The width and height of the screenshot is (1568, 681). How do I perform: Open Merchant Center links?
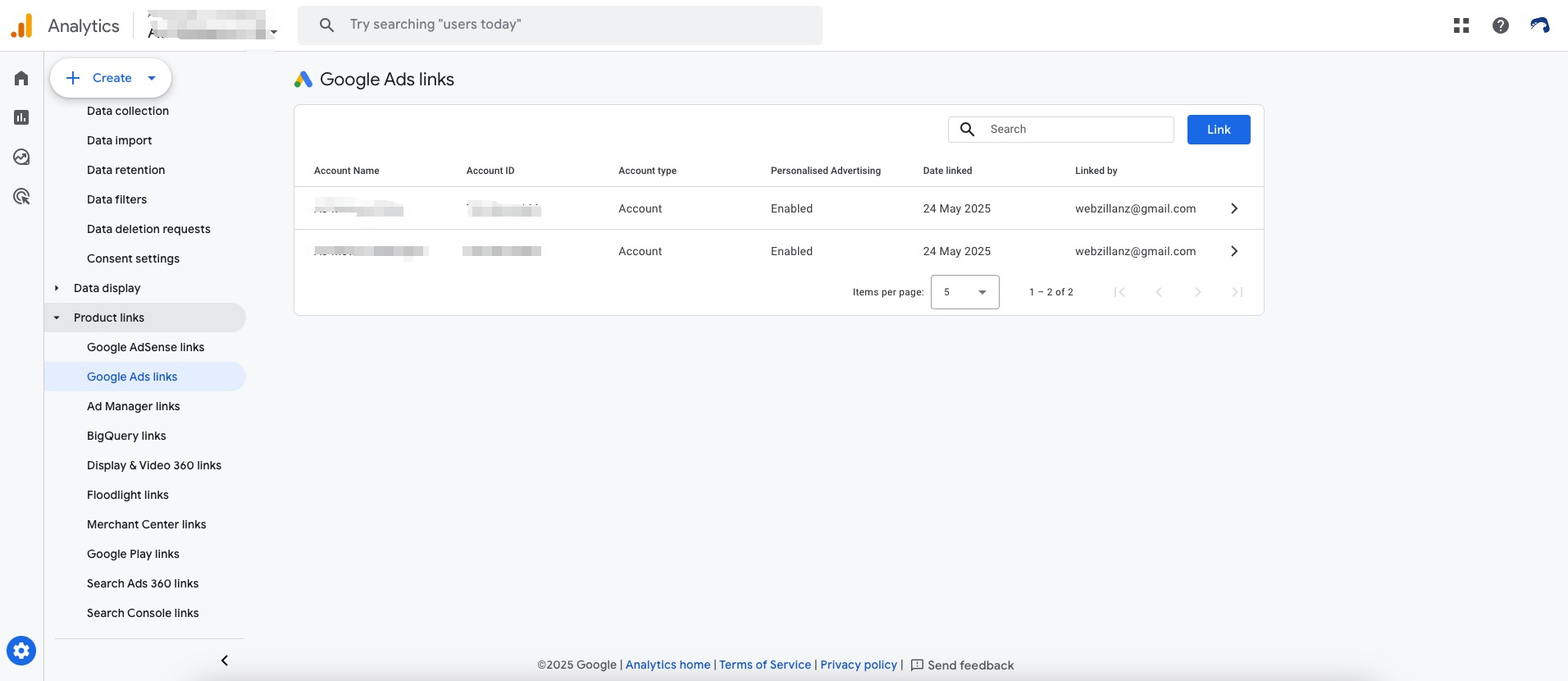(147, 524)
